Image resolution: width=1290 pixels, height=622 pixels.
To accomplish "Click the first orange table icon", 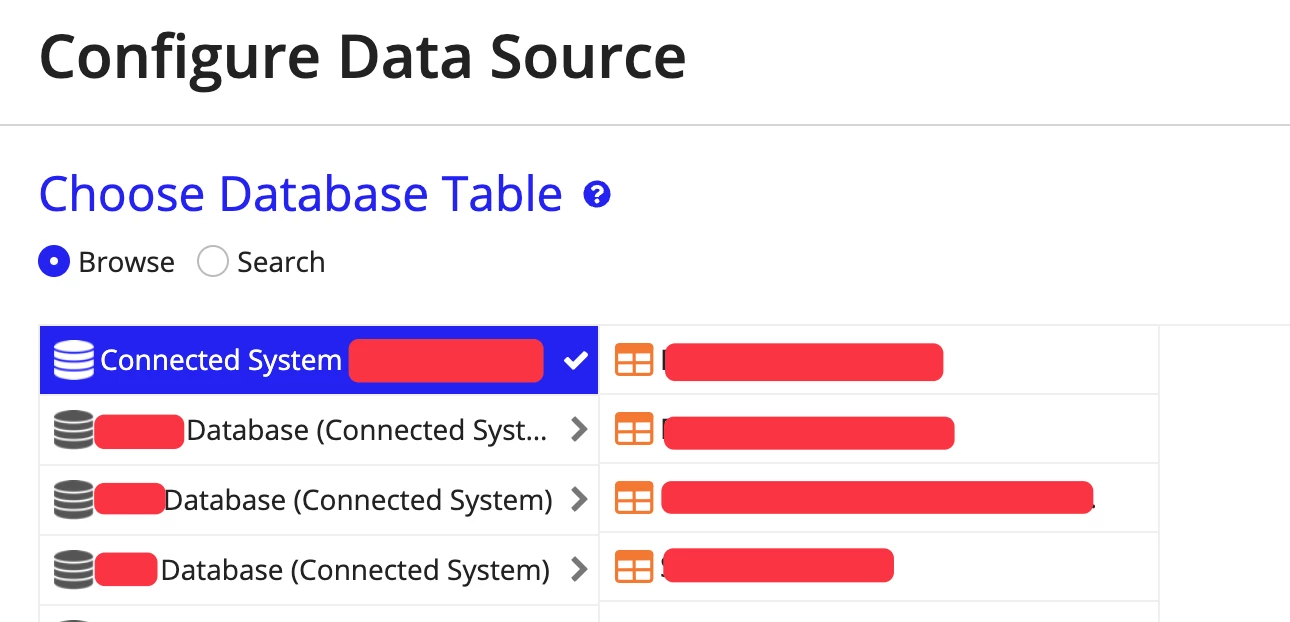I will (x=634, y=360).
